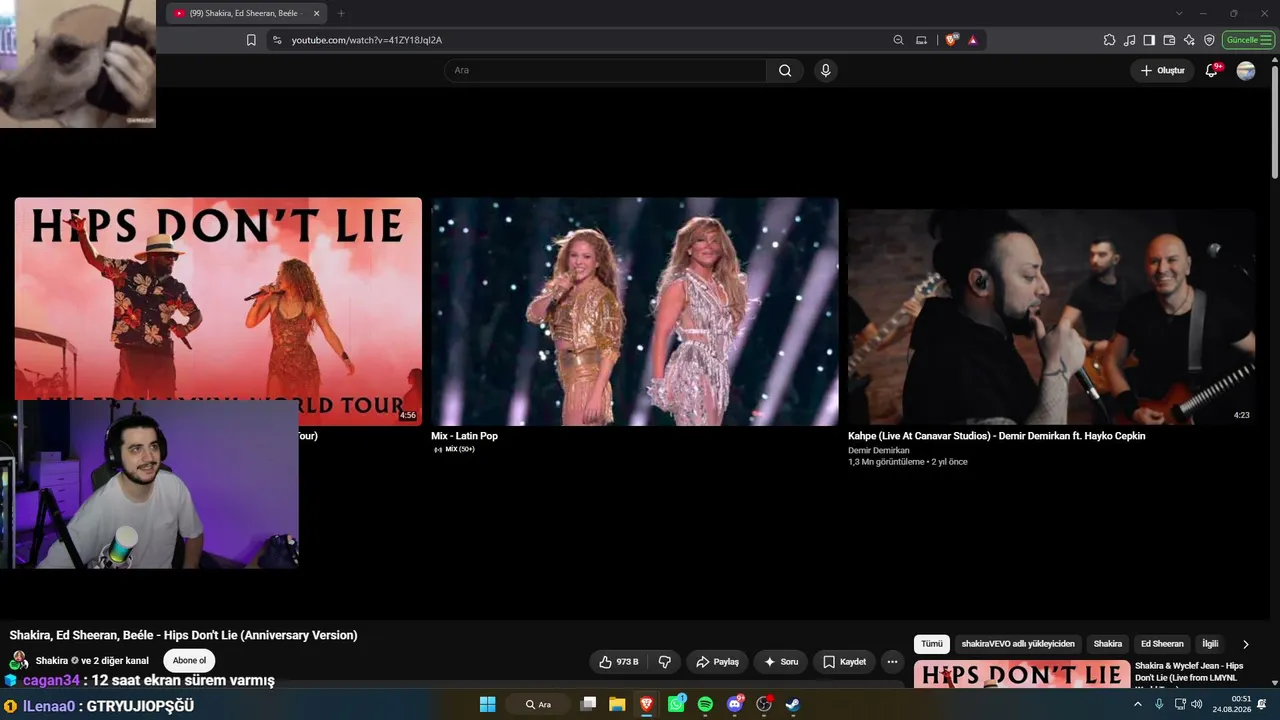Click the page vertical scrollbar
Image resolution: width=1280 pixels, height=720 pixels.
[x=1274, y=120]
